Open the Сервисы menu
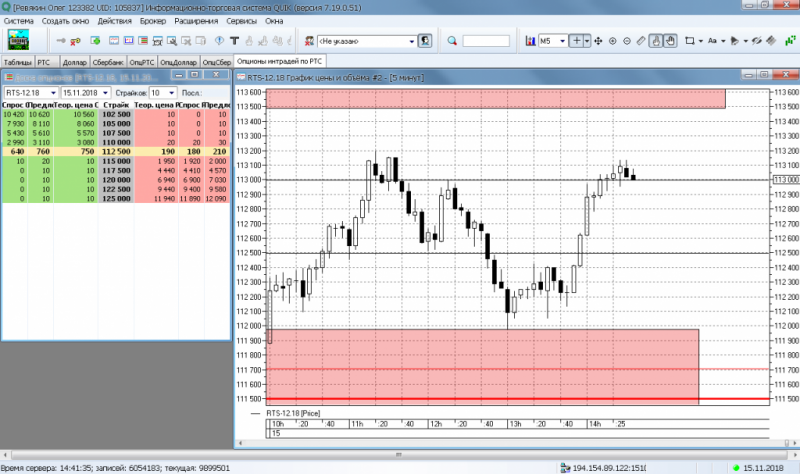The width and height of the screenshot is (800, 474). pos(241,21)
